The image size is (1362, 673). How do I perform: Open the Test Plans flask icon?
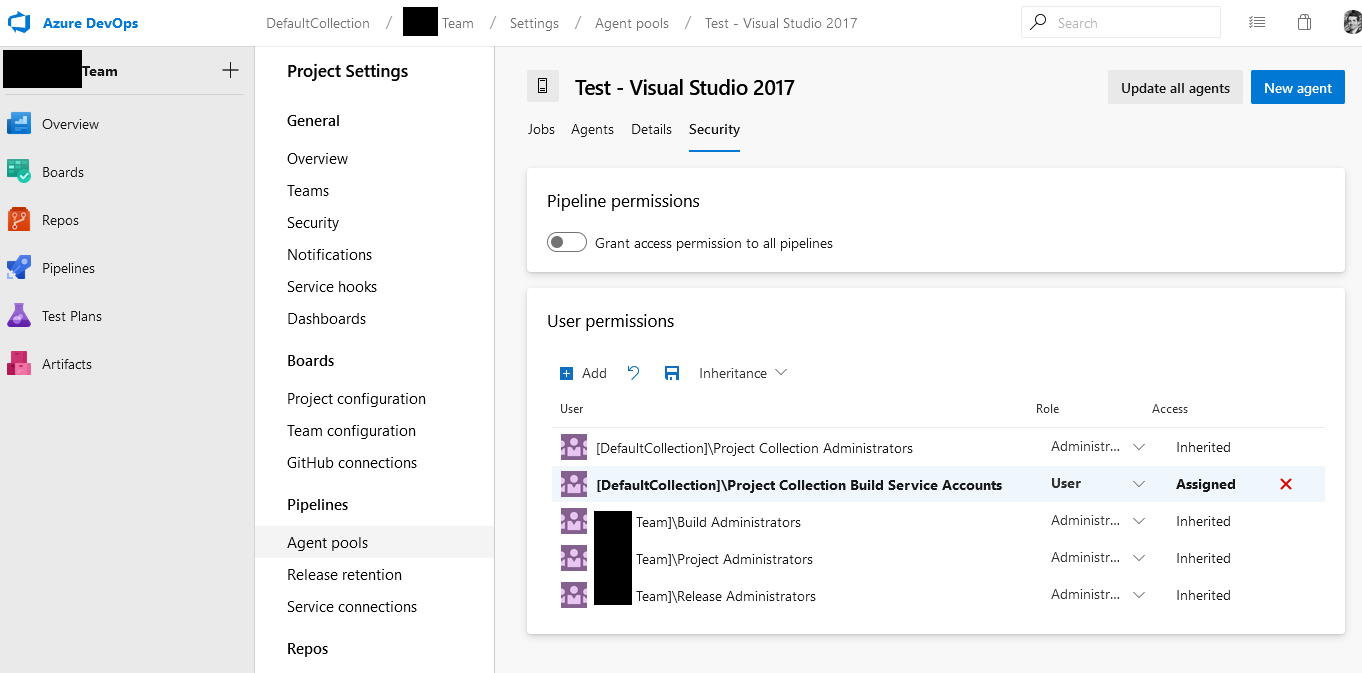20,316
